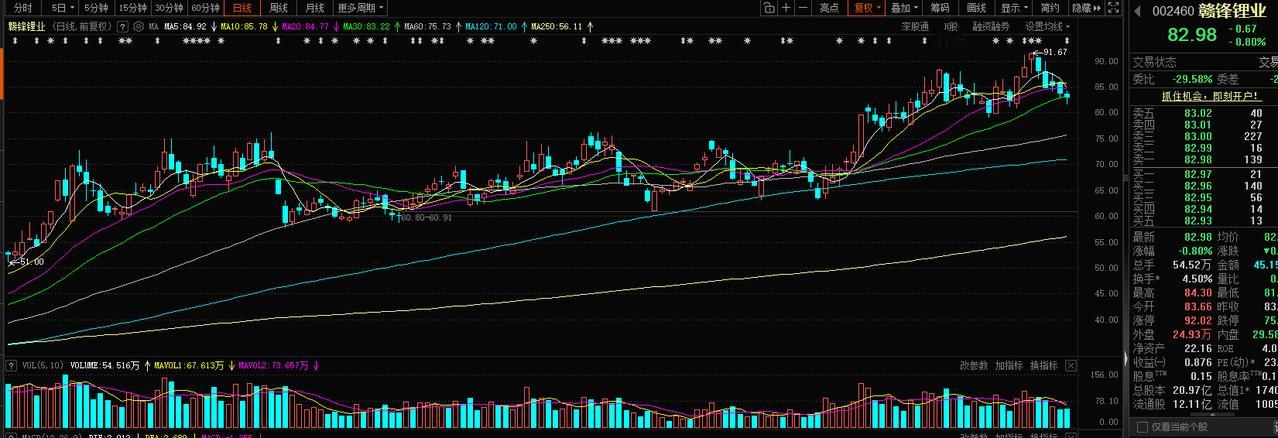Click the 深股通 link

coord(914,26)
